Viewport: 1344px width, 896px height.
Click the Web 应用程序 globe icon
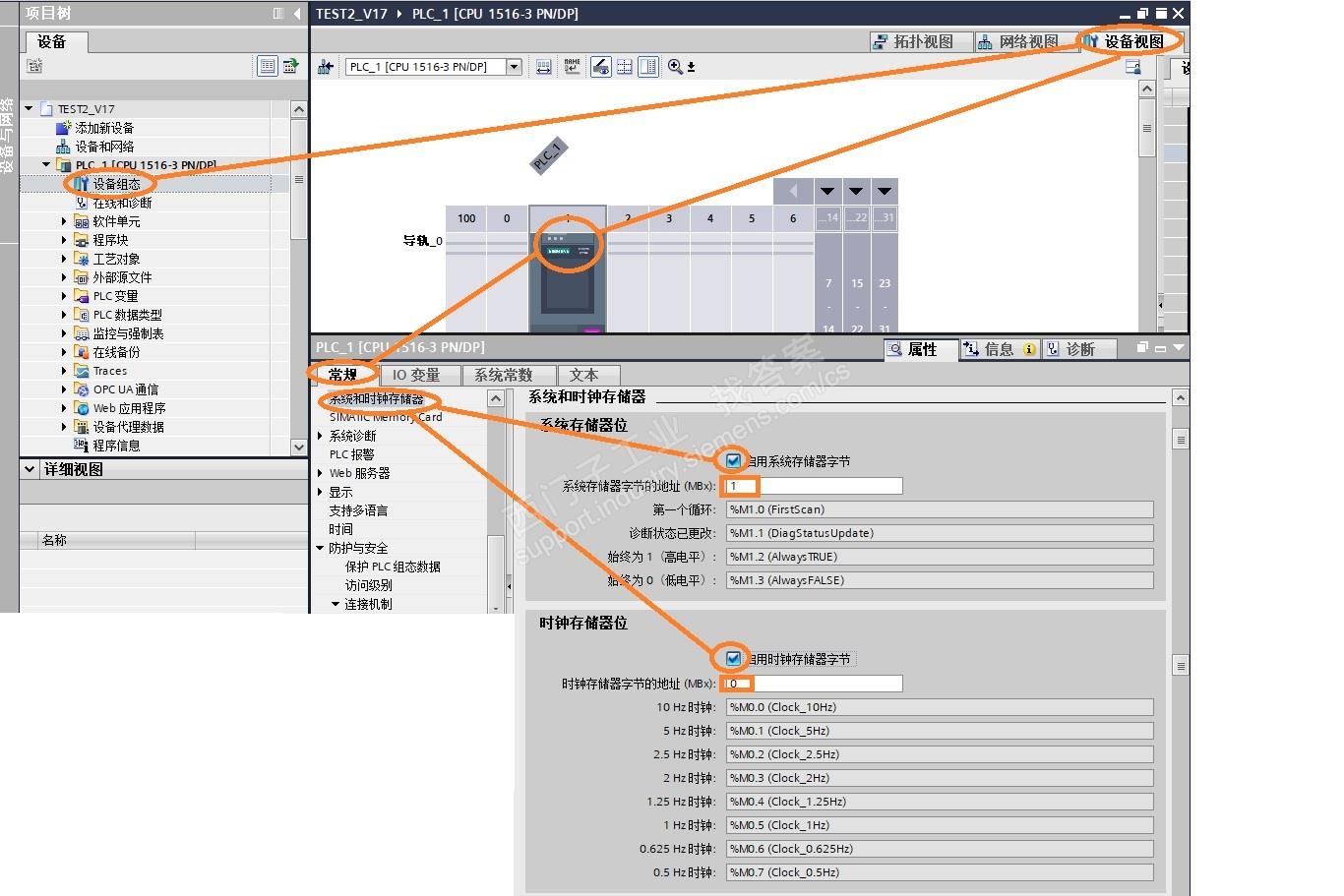[82, 408]
